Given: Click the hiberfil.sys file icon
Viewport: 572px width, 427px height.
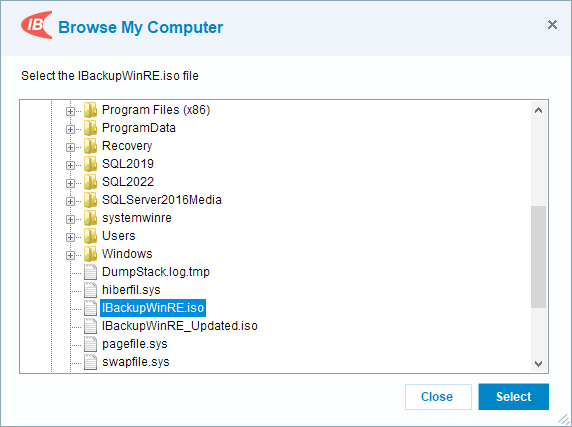Looking at the screenshot, I should 90,290.
